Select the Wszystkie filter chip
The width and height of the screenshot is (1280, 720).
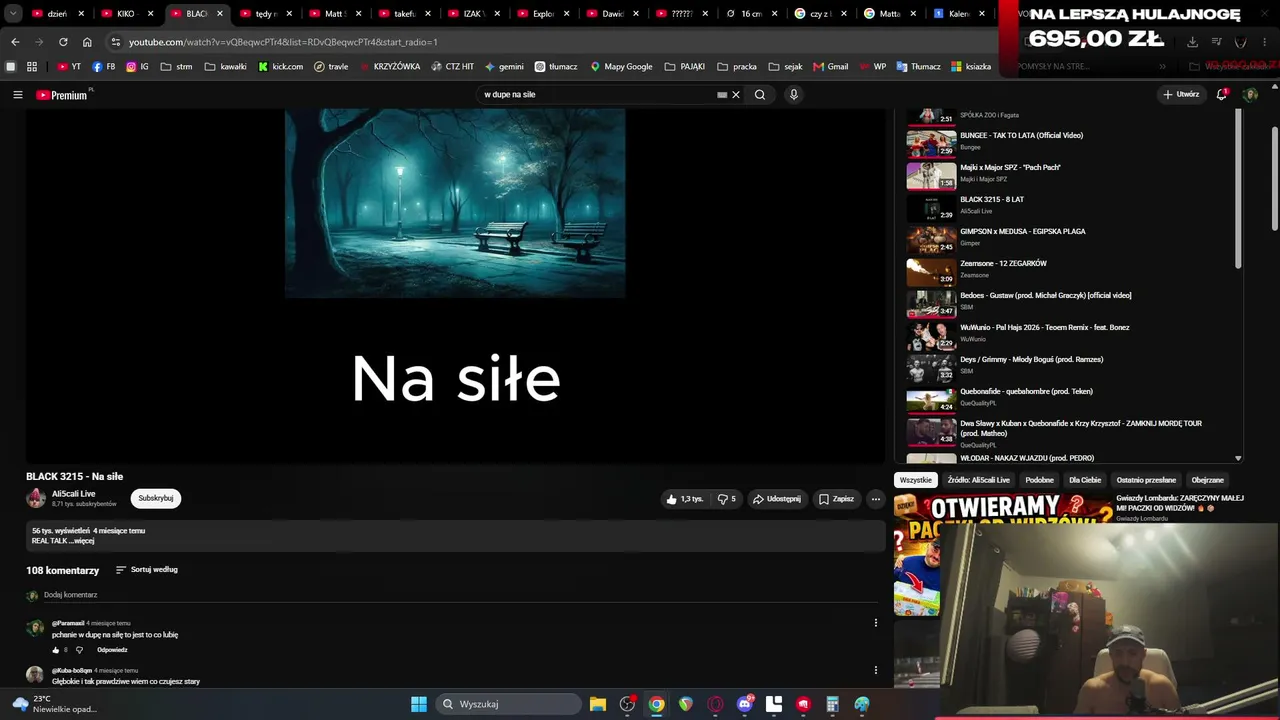pyautogui.click(x=916, y=480)
